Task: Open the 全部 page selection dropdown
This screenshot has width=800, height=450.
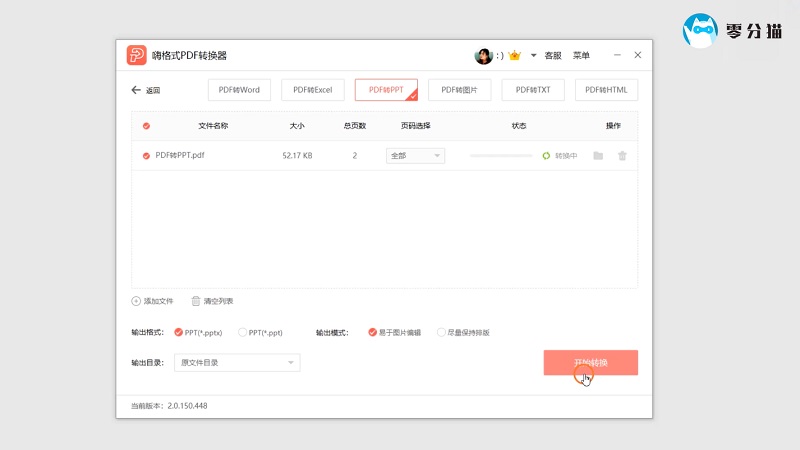Action: [x=415, y=156]
